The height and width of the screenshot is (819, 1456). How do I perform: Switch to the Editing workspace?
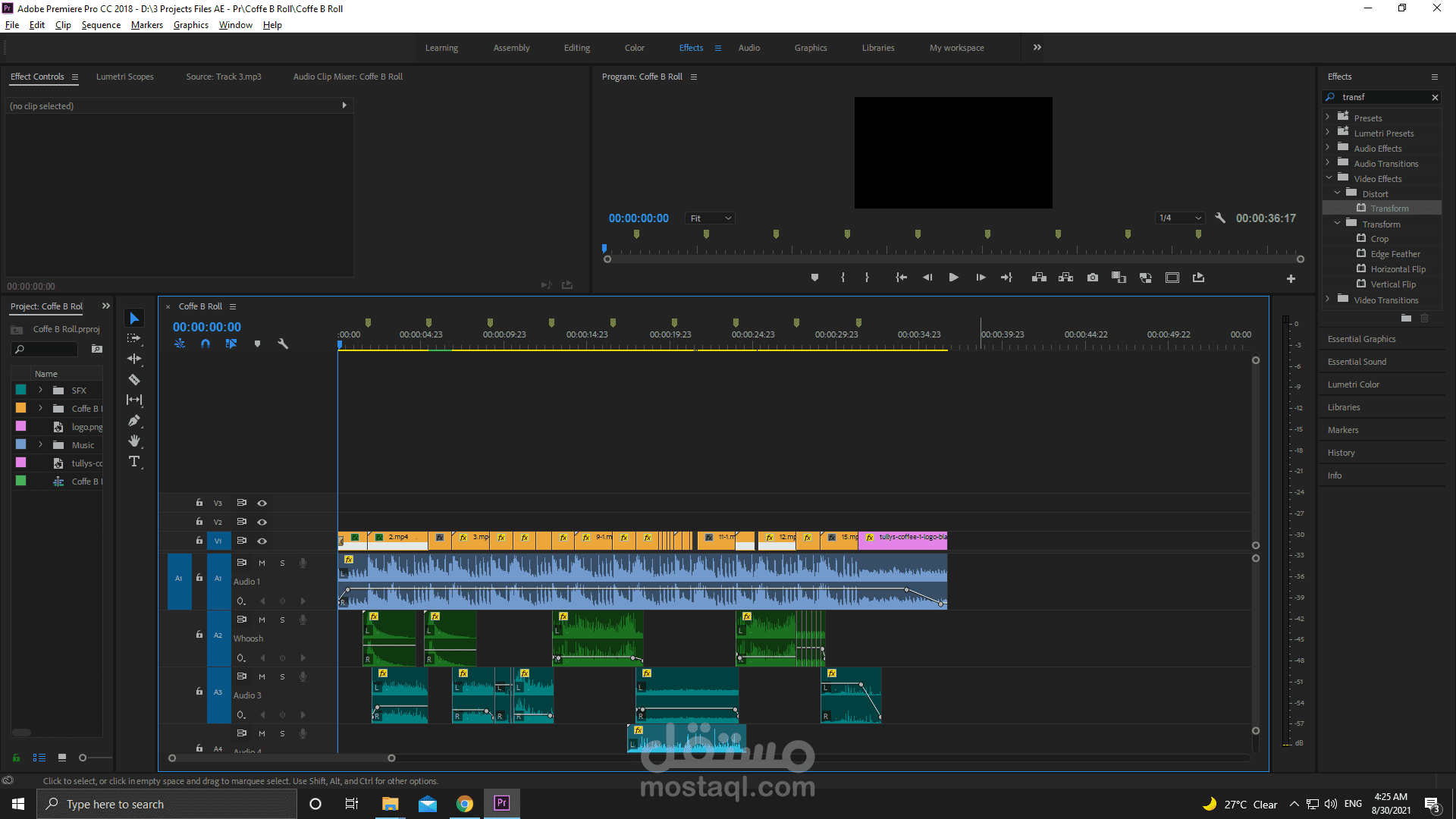[576, 48]
